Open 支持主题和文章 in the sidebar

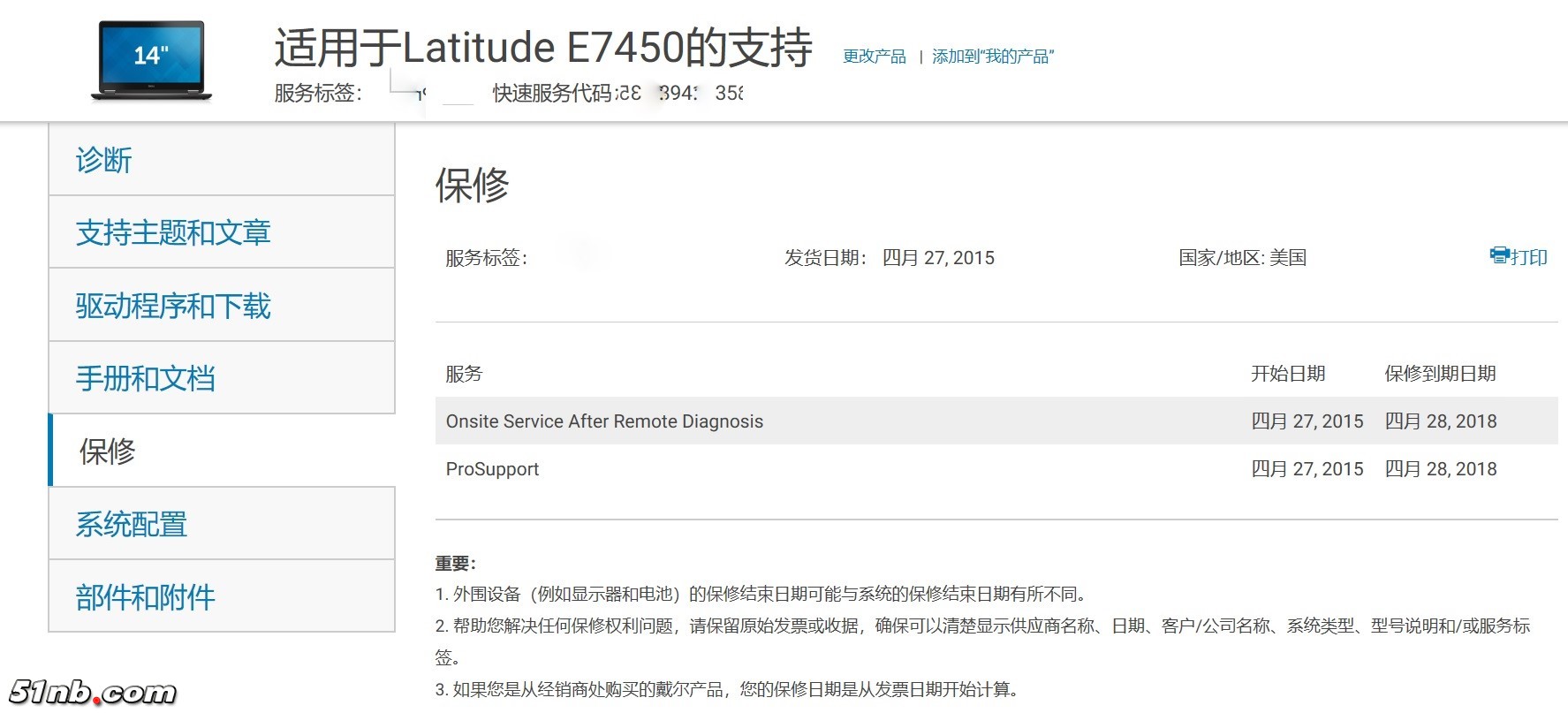click(222, 232)
